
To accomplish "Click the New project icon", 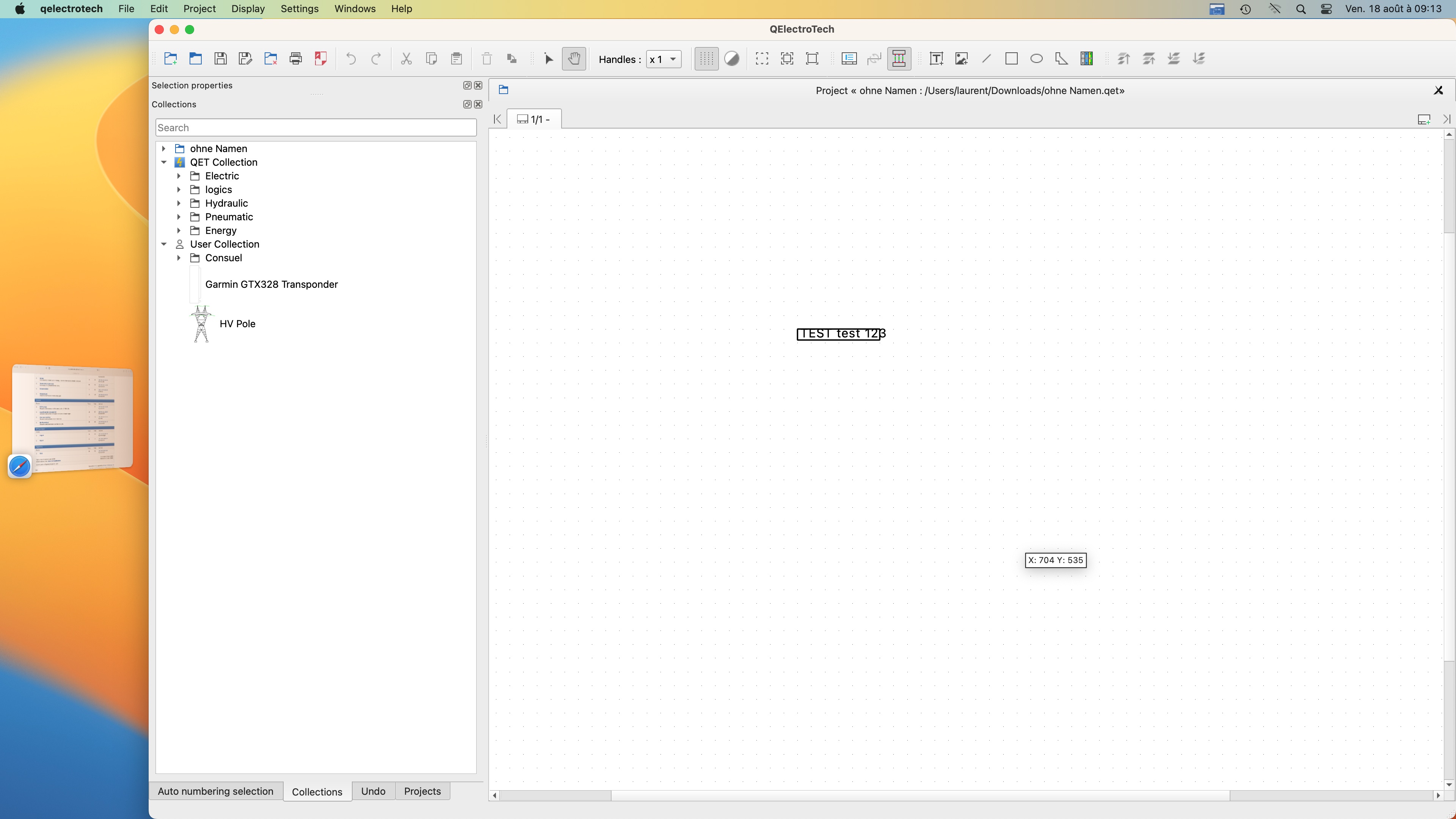I will coord(170,59).
